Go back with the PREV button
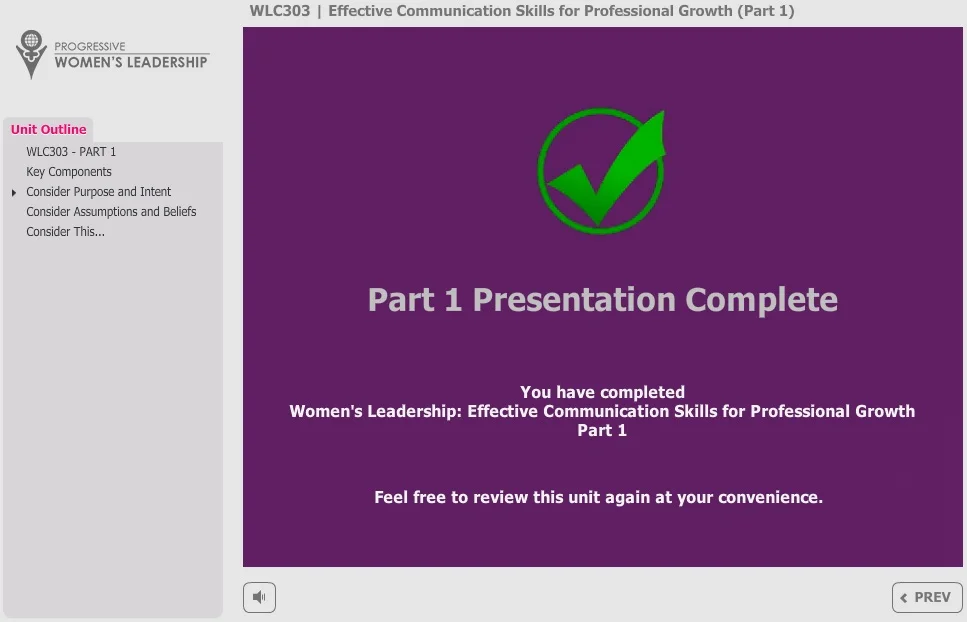This screenshot has height=622, width=967. [x=926, y=597]
